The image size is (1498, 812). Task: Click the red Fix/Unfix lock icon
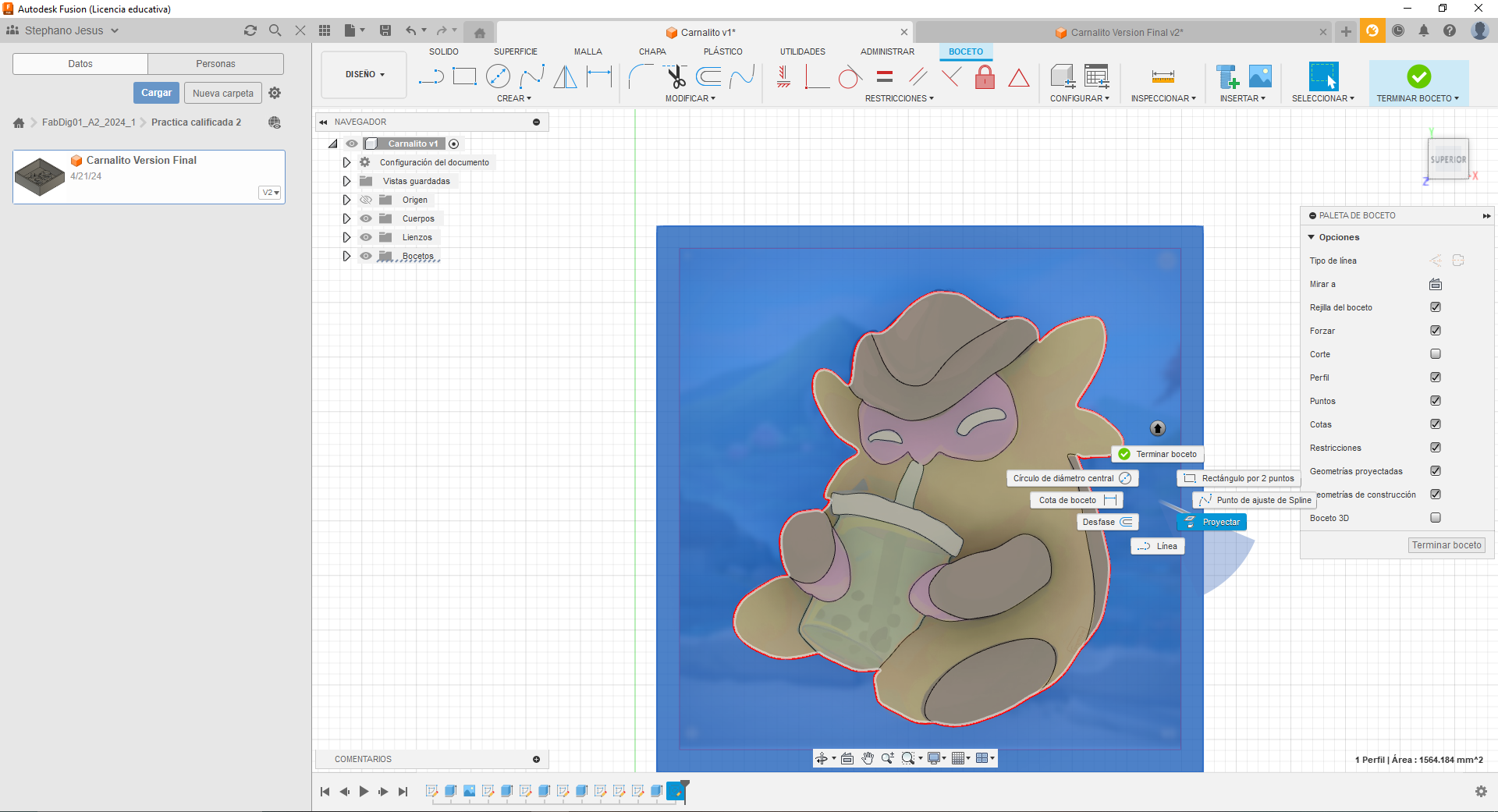[x=985, y=76]
